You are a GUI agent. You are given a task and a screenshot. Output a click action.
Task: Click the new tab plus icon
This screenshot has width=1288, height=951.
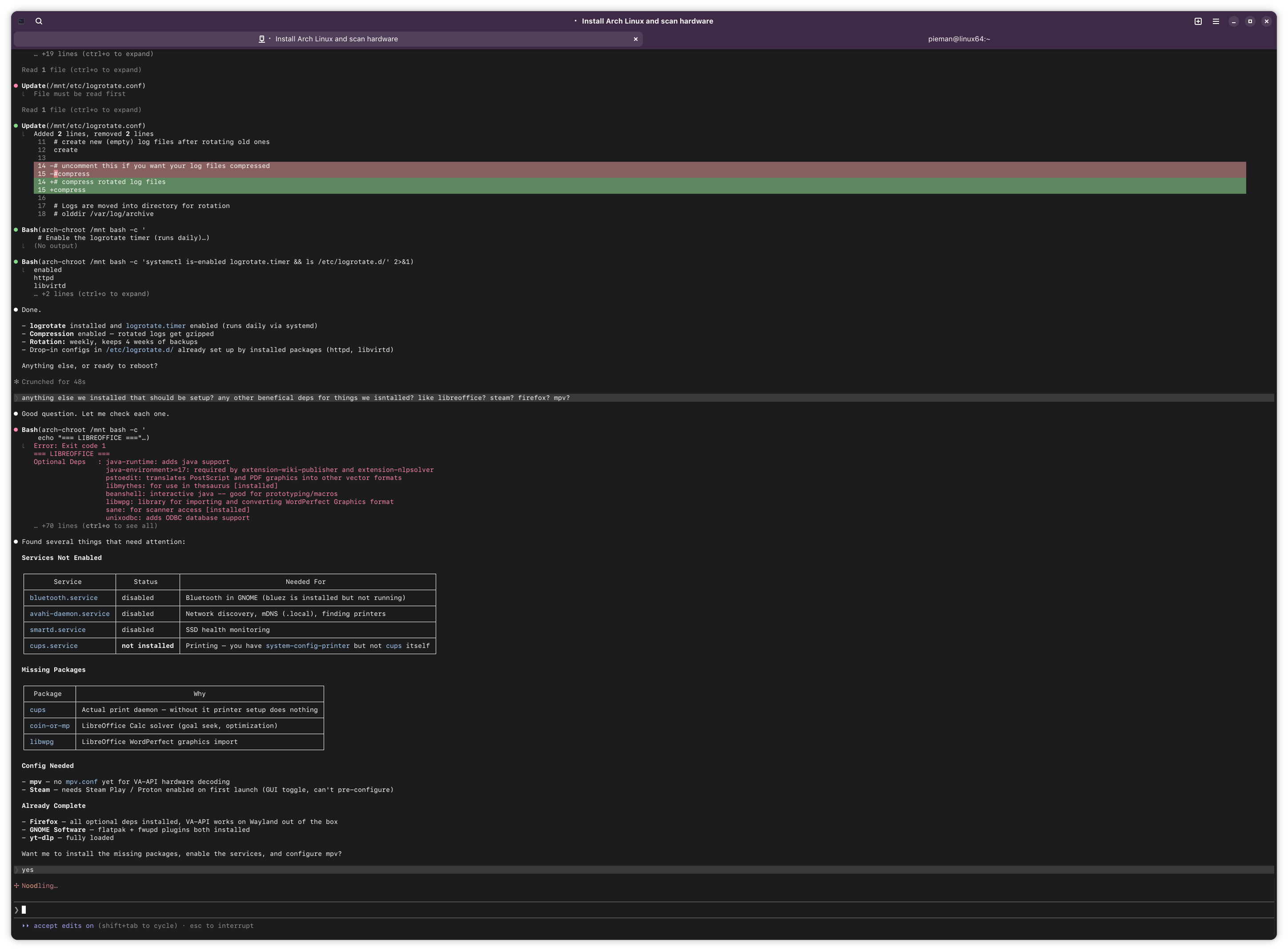1198,21
